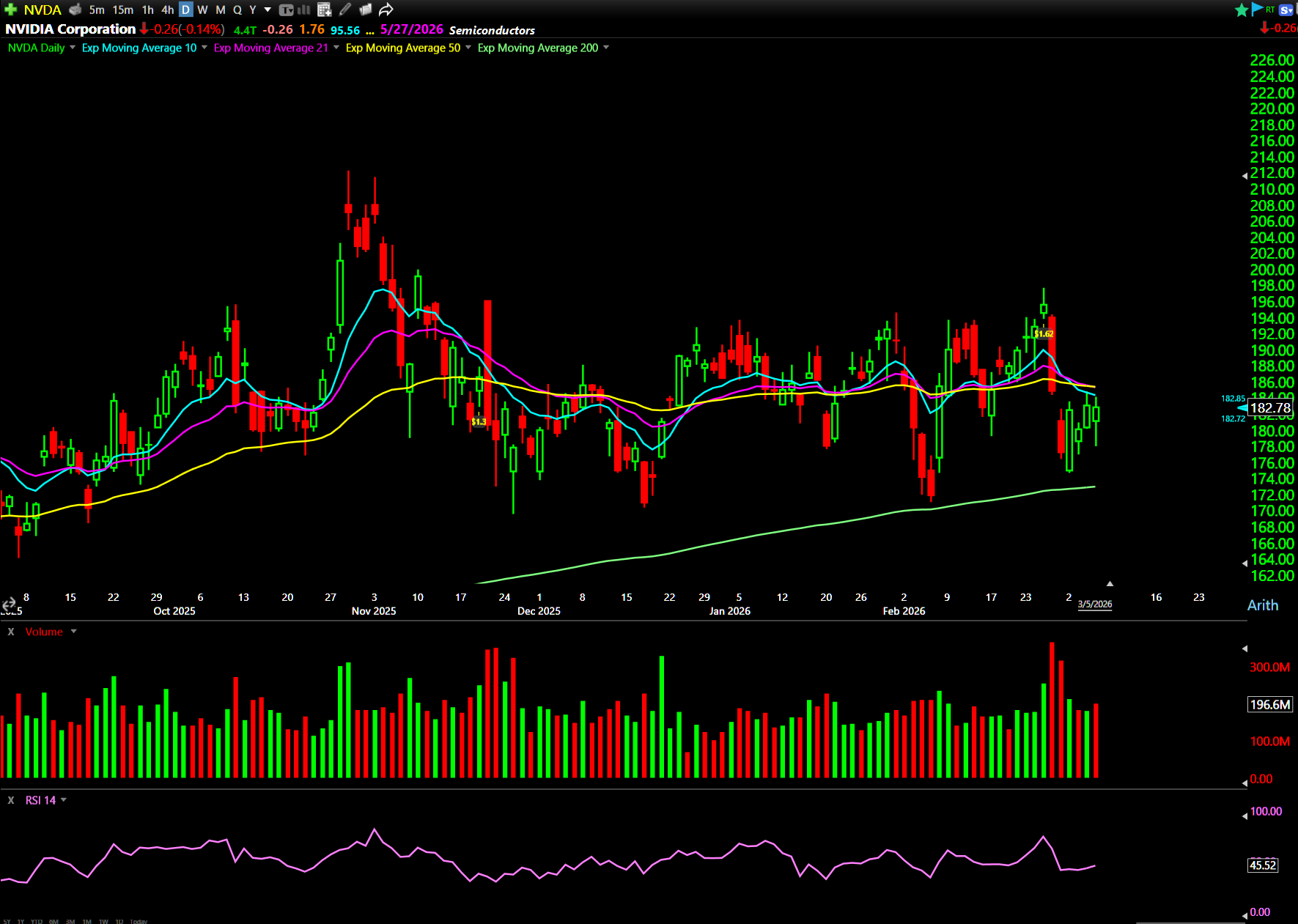Screen dimensions: 1298x924
Task: Click the 3/5/2026 date marker on axis
Action: click(1094, 605)
